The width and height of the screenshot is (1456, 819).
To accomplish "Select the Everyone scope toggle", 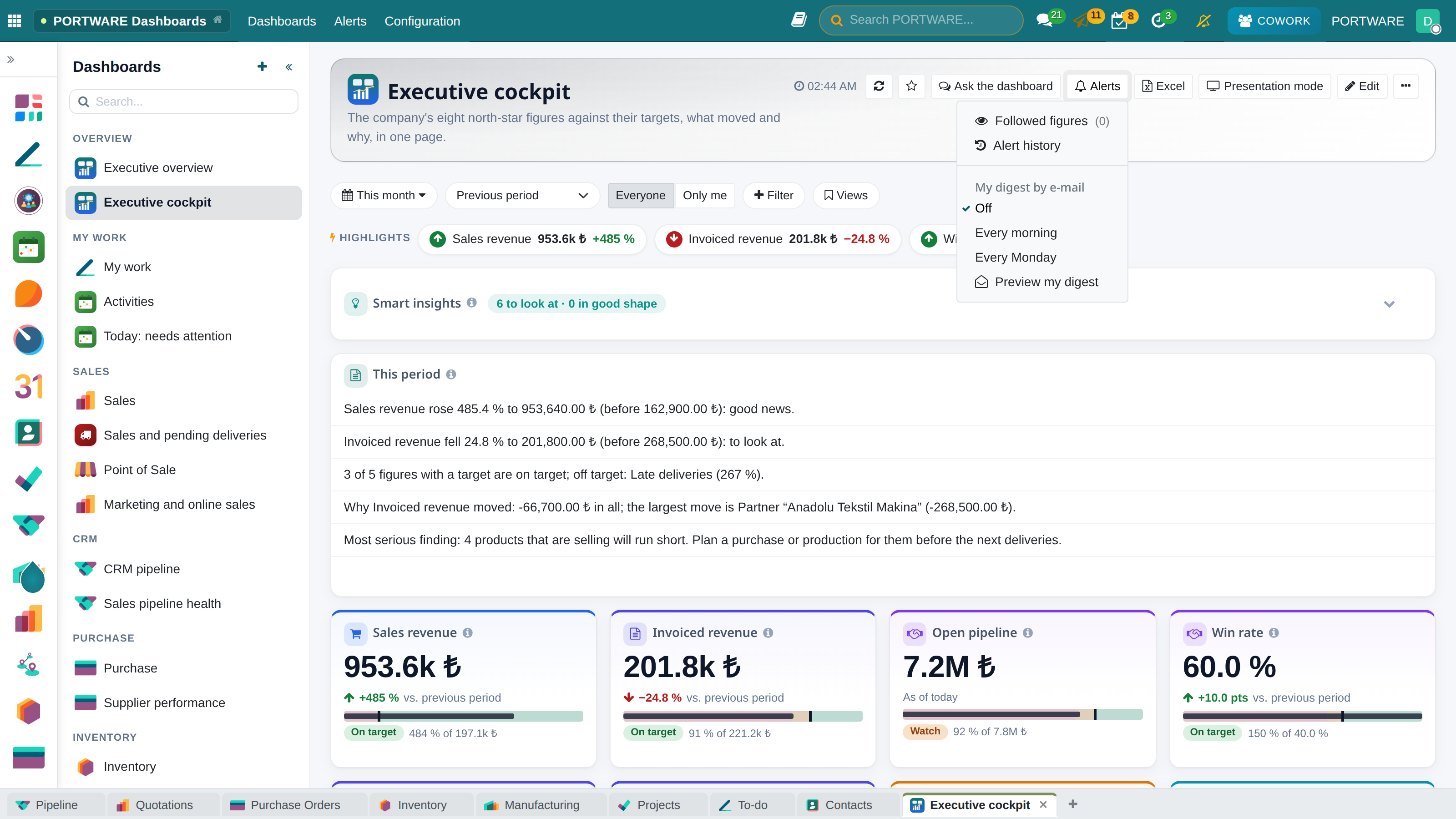I will click(640, 196).
